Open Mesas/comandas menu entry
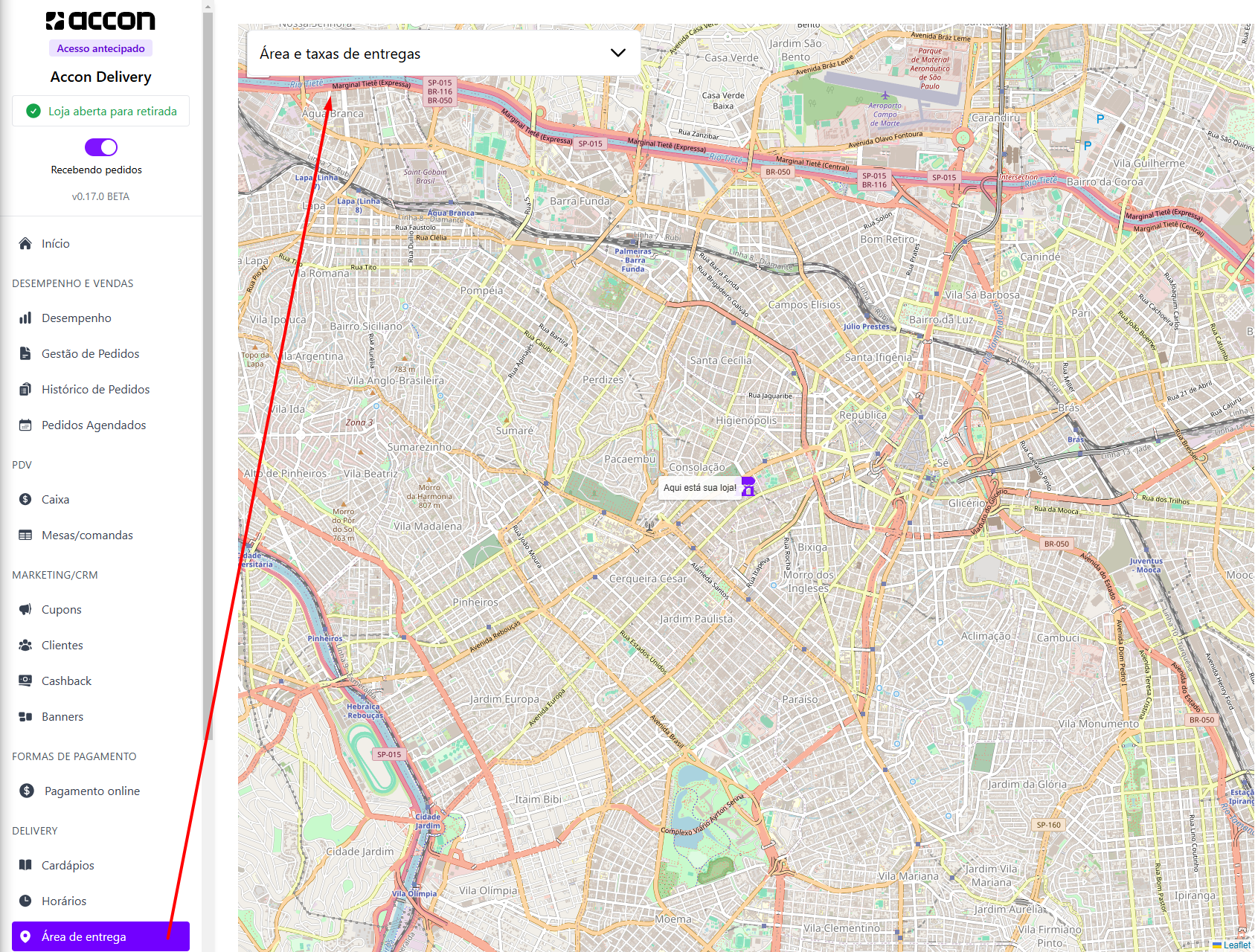1255x952 pixels. click(101, 535)
